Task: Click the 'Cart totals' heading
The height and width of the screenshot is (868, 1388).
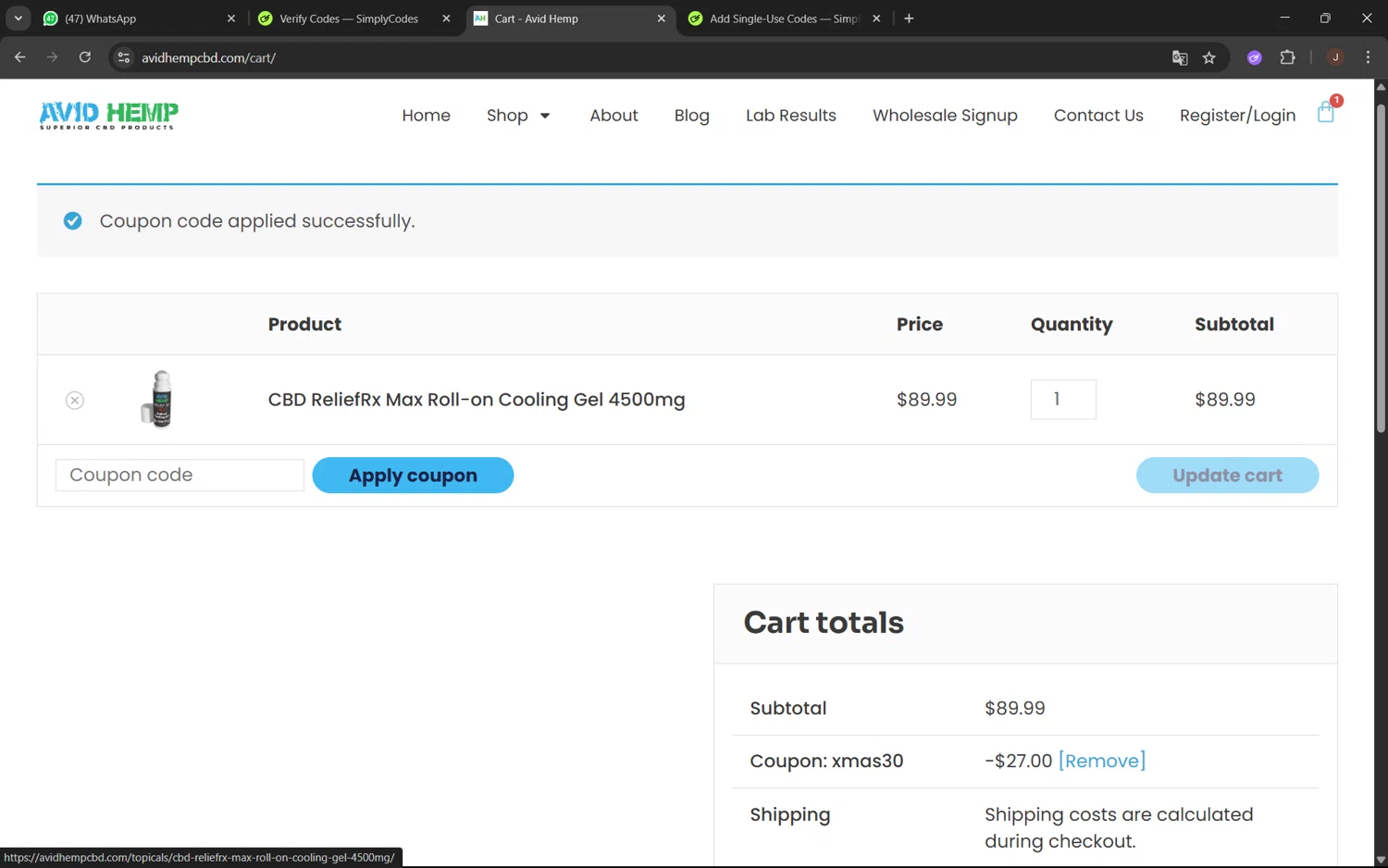Action: click(x=824, y=623)
